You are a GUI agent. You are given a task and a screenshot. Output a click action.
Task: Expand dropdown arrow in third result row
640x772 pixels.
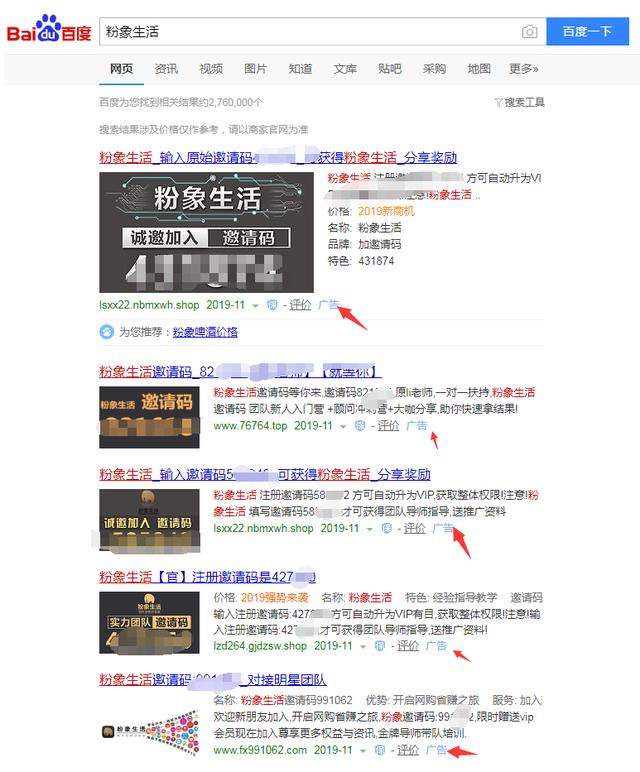369,529
